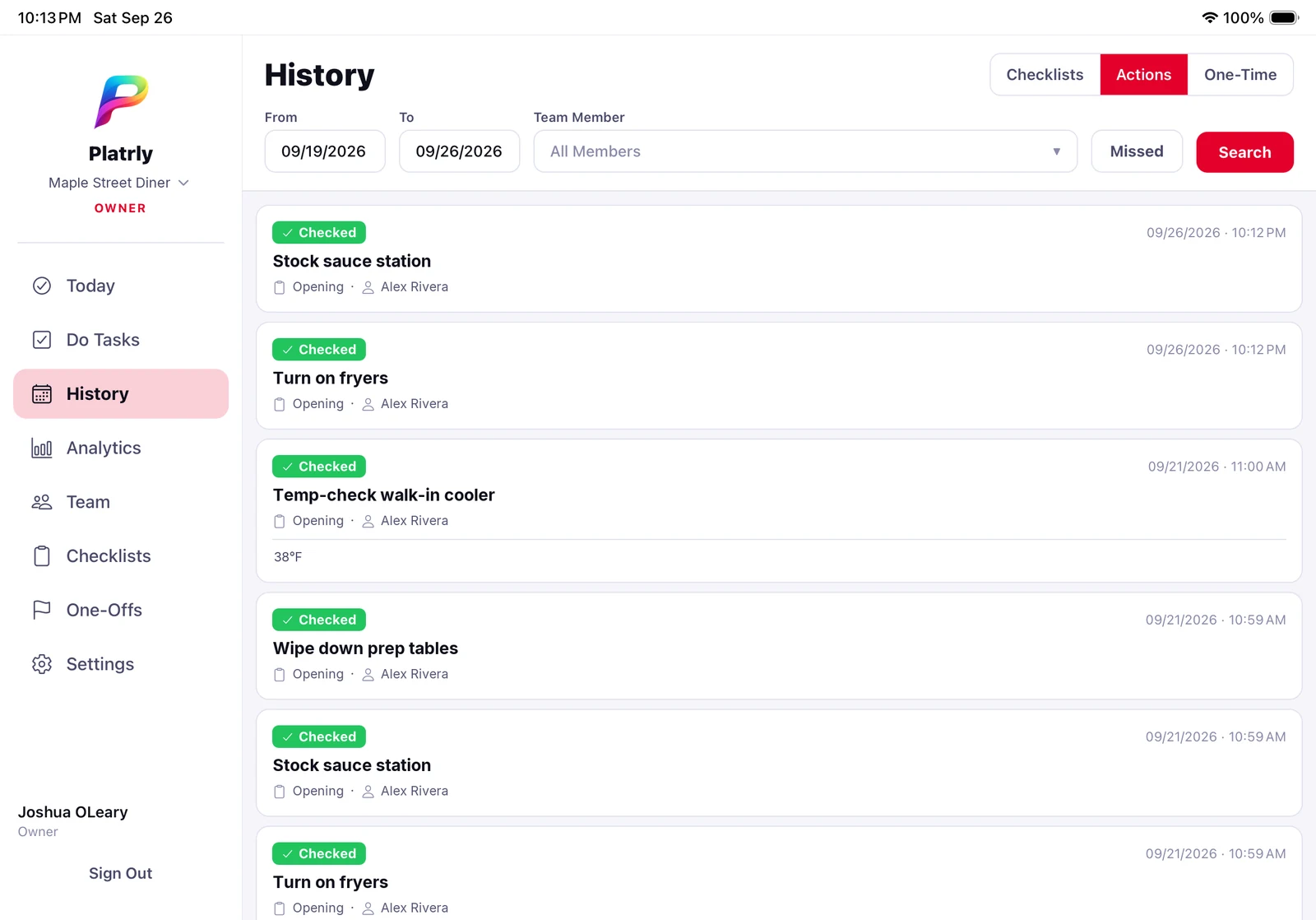Click the Joshua OLeary profile name
Viewport: 1316px width, 920px height.
click(73, 812)
